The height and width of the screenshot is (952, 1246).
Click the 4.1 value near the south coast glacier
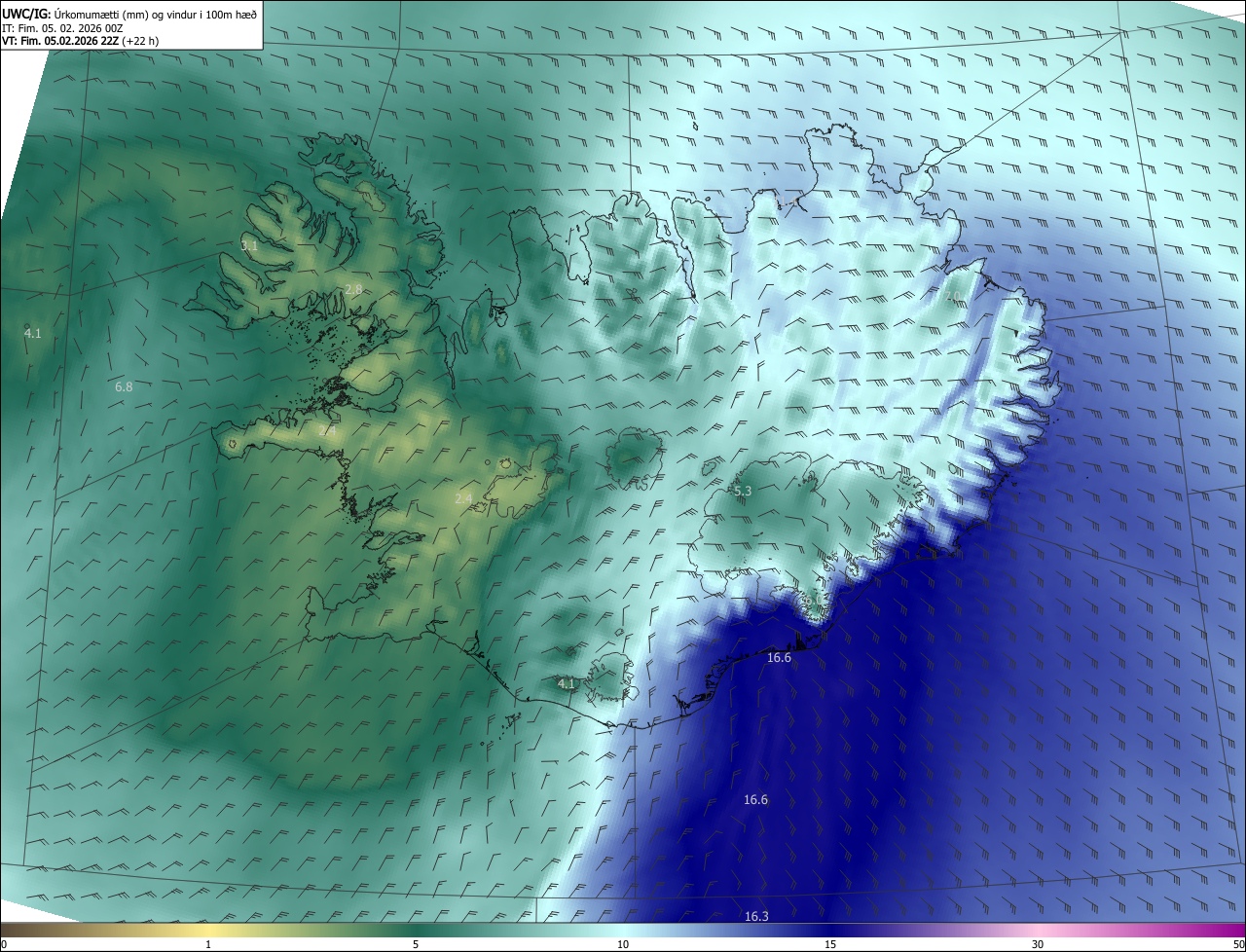pos(566,684)
